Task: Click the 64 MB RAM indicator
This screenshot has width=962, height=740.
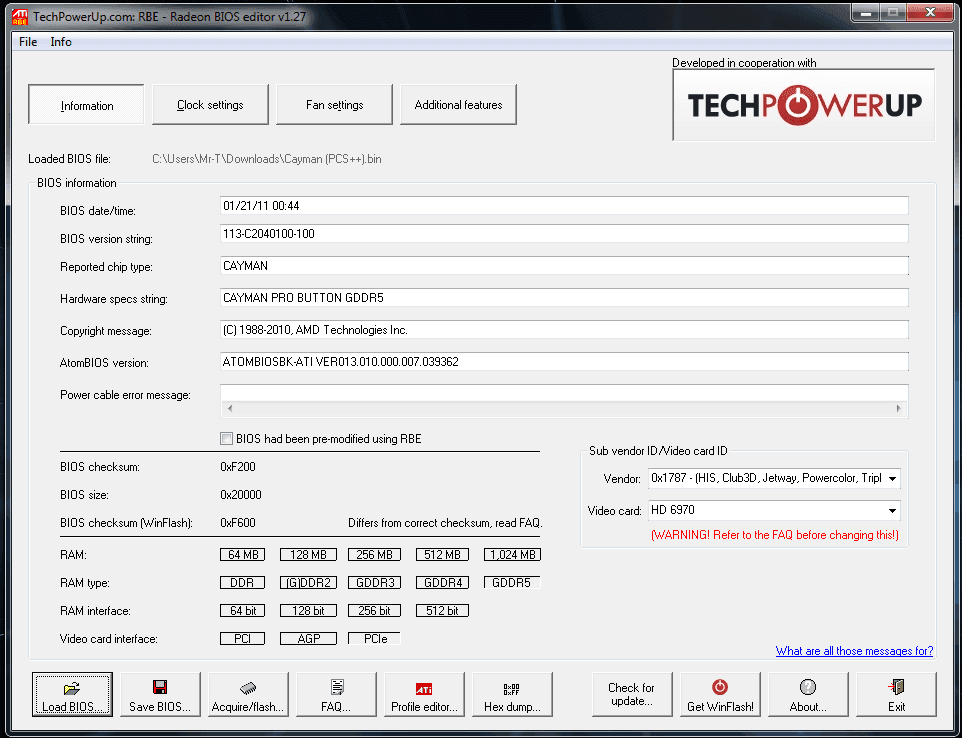Action: tap(242, 555)
